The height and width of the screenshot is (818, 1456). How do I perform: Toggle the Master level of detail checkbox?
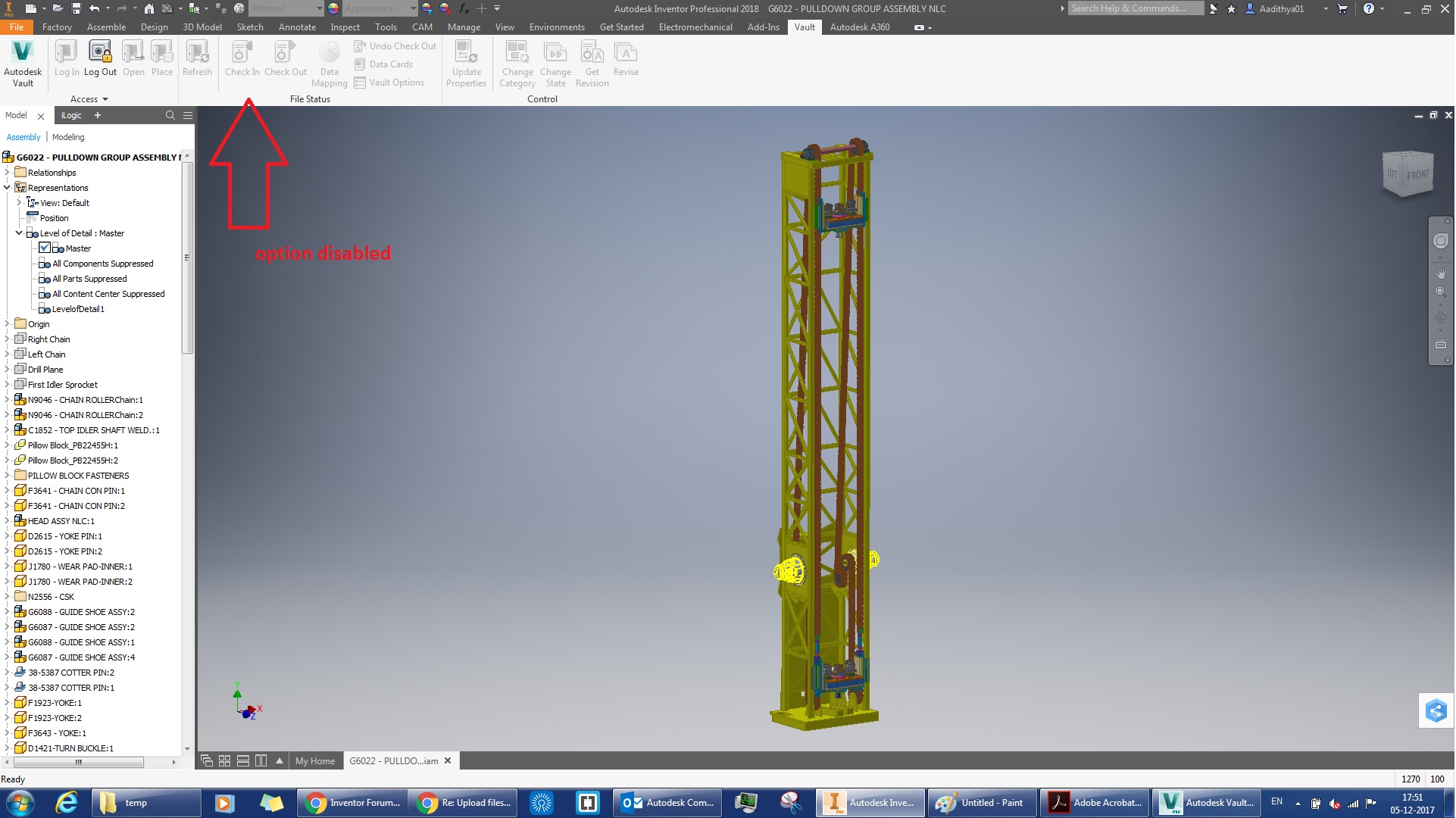click(45, 248)
